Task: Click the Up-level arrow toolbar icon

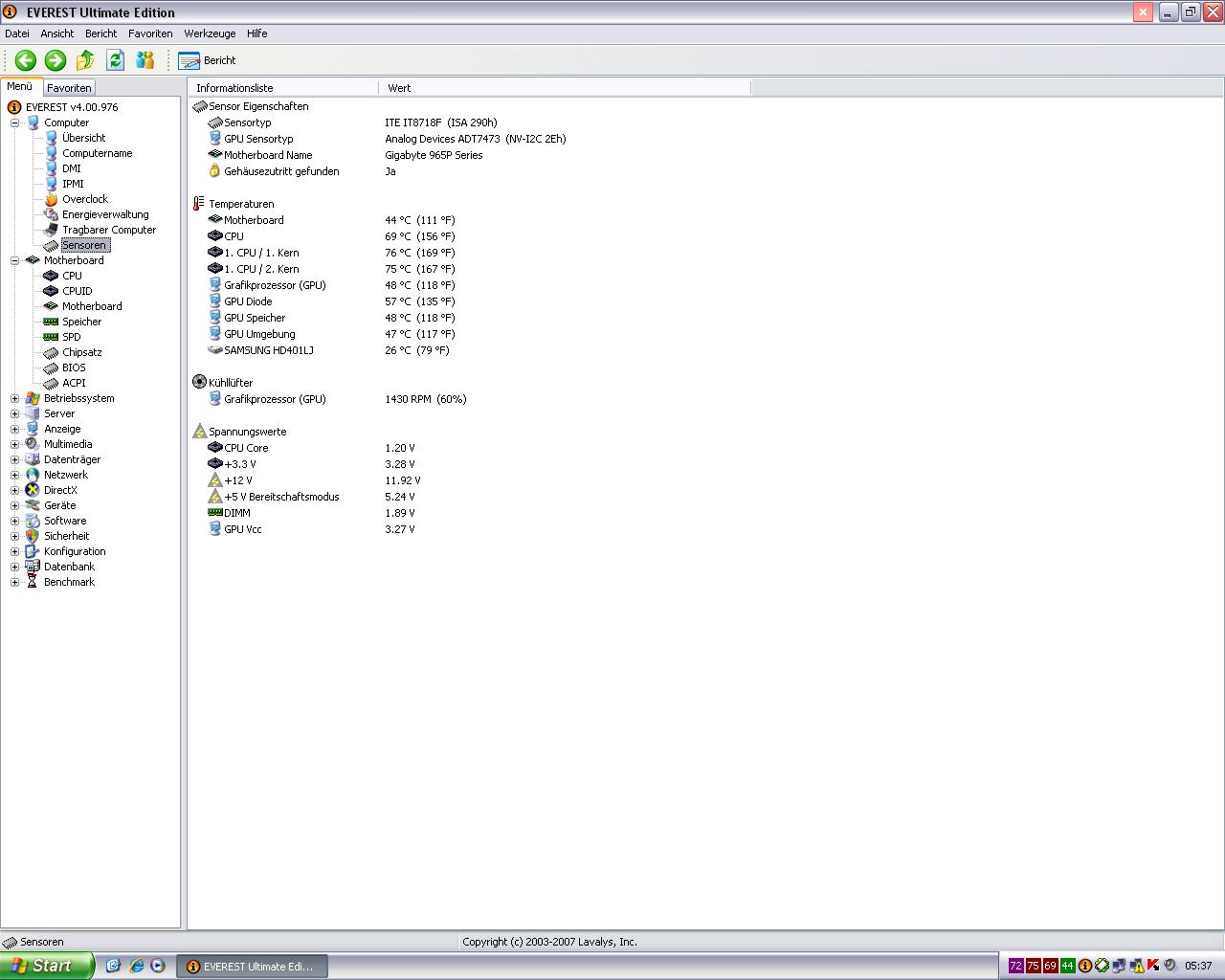Action: point(85,60)
